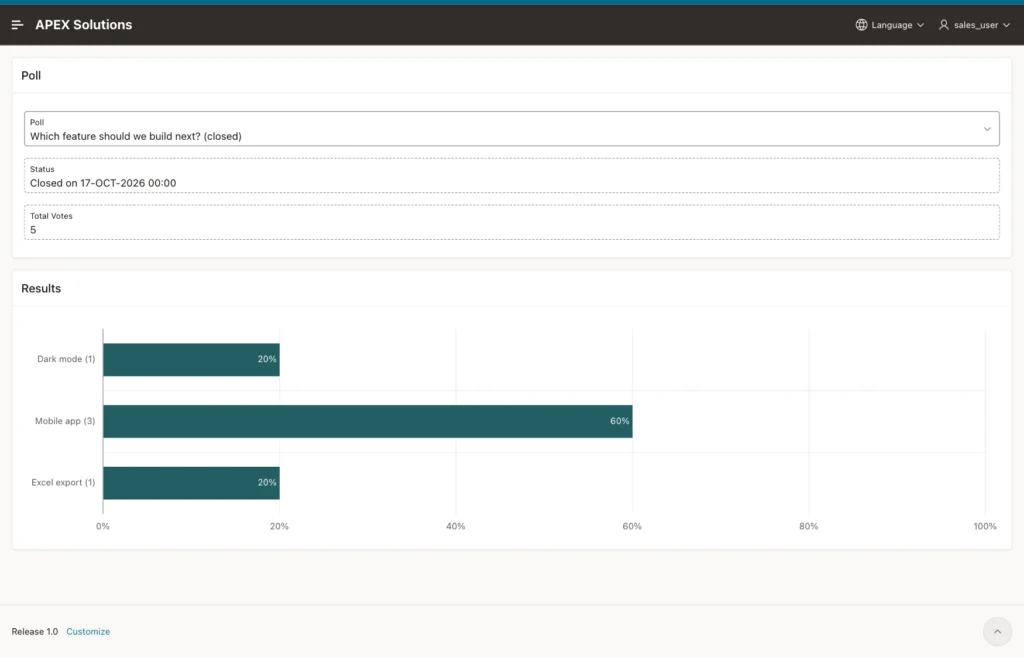
Task: Click the 0% x-axis label
Action: [103, 526]
